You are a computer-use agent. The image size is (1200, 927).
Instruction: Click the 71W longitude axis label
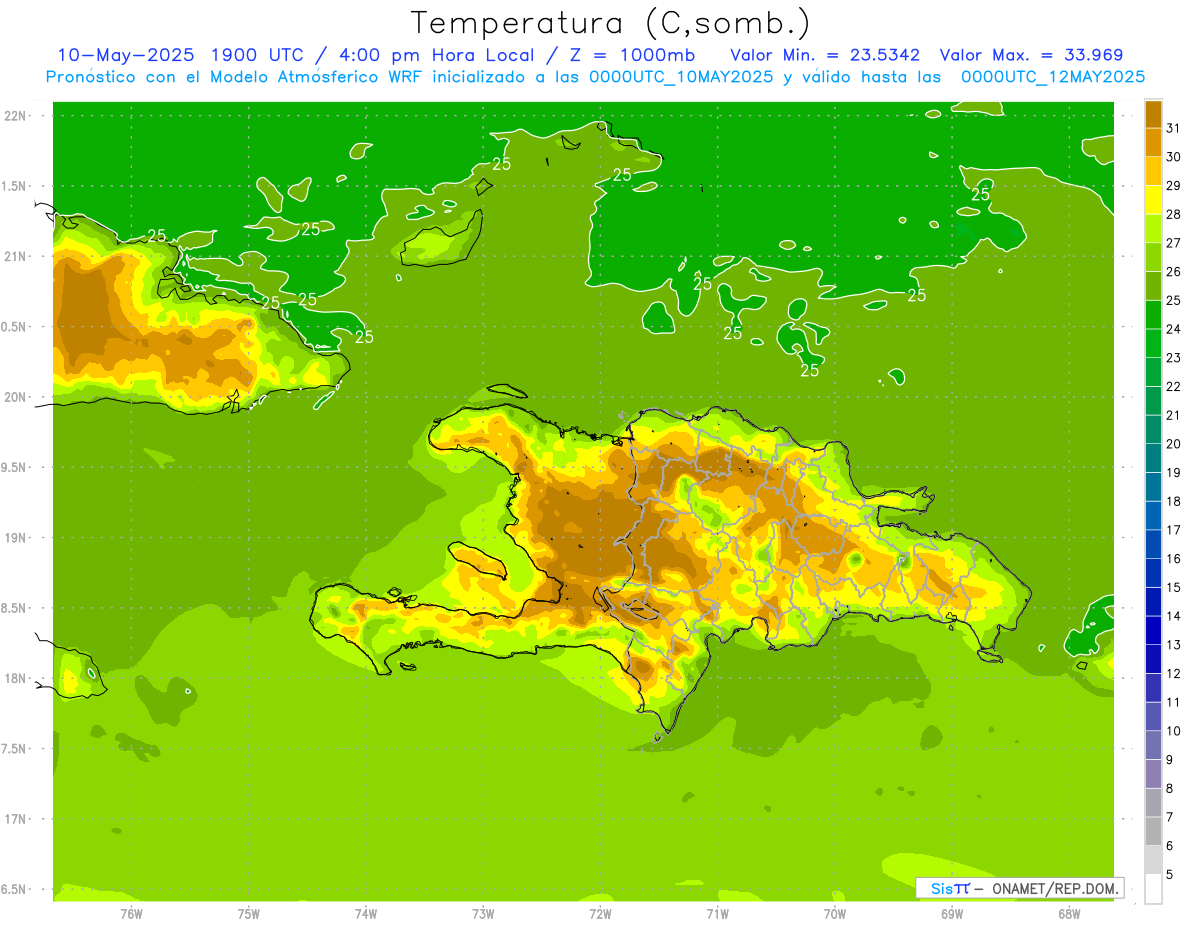click(x=717, y=914)
